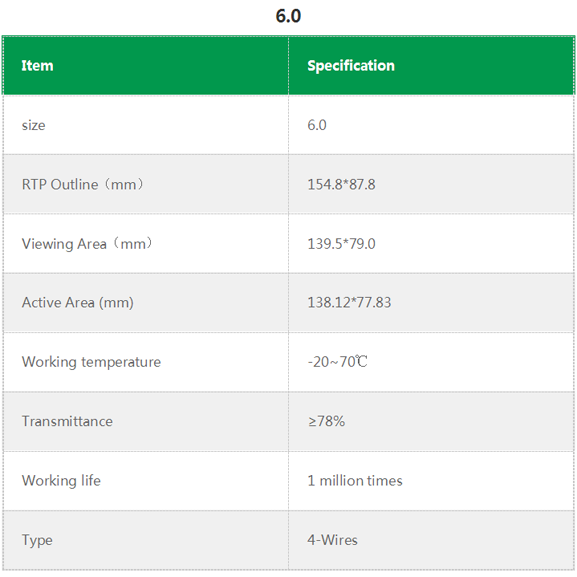Select the Working life row label
Screen dimensions: 577x577
tap(61, 481)
